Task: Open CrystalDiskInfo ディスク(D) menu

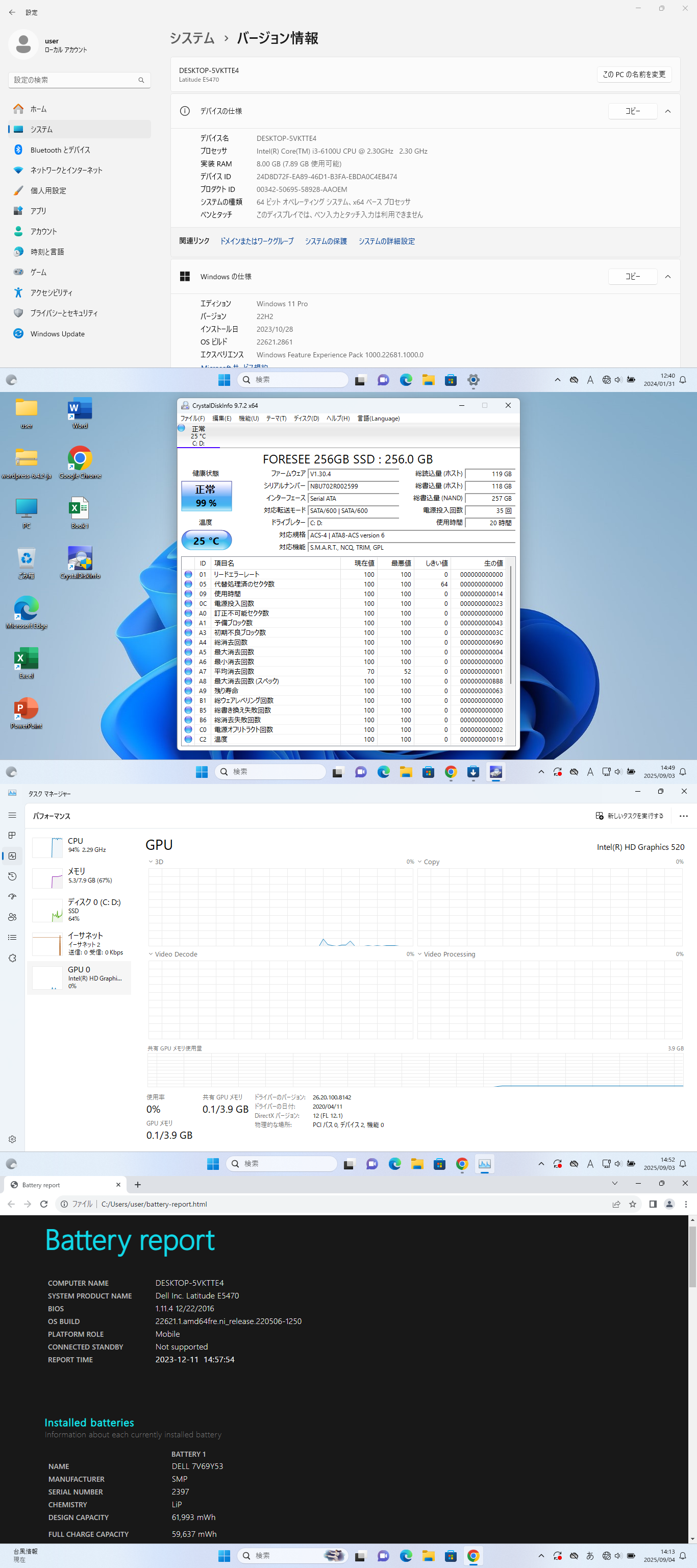Action: click(x=306, y=418)
